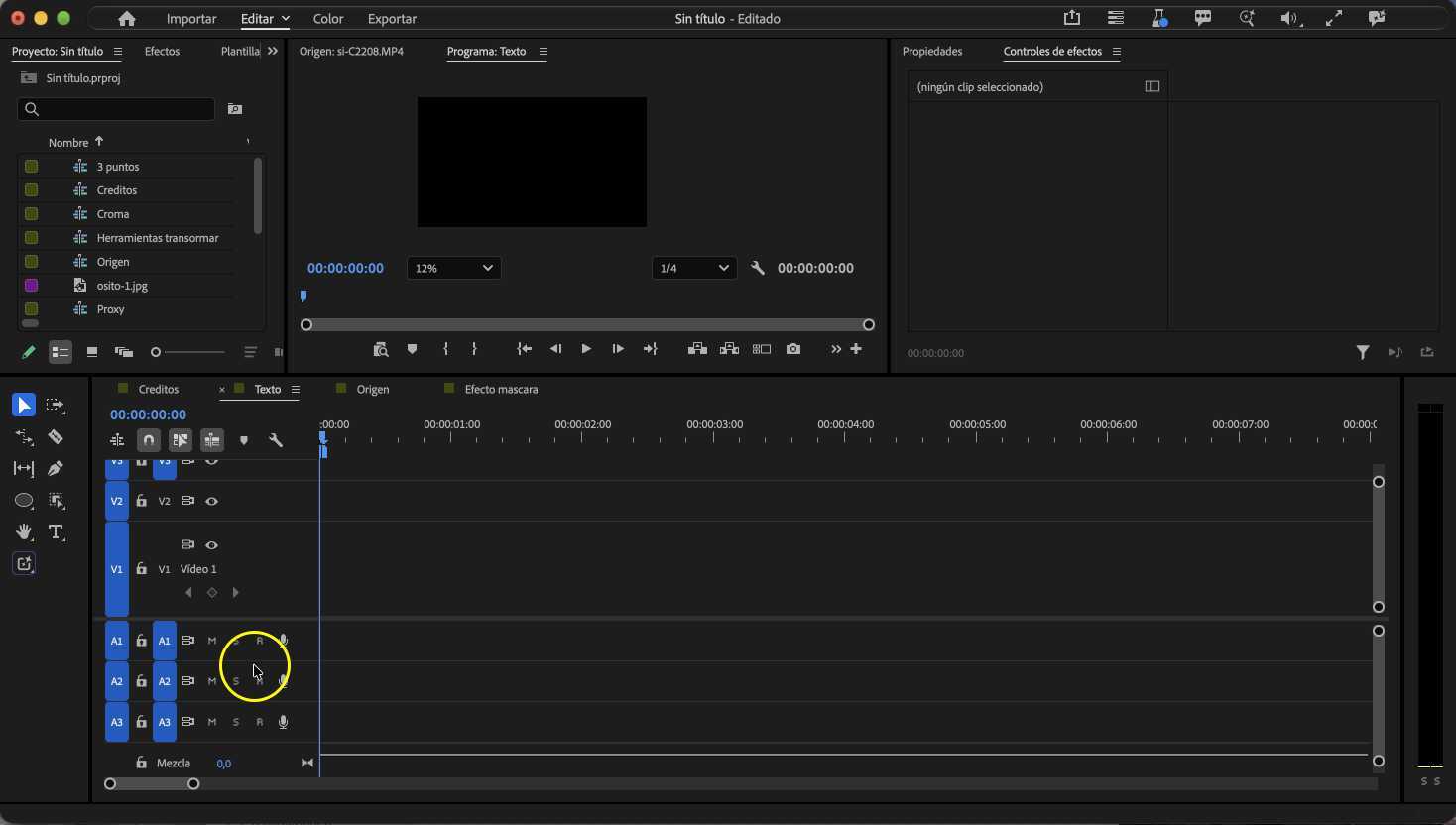Open Texto sequence tab menu
This screenshot has height=825, width=1456.
[295, 390]
